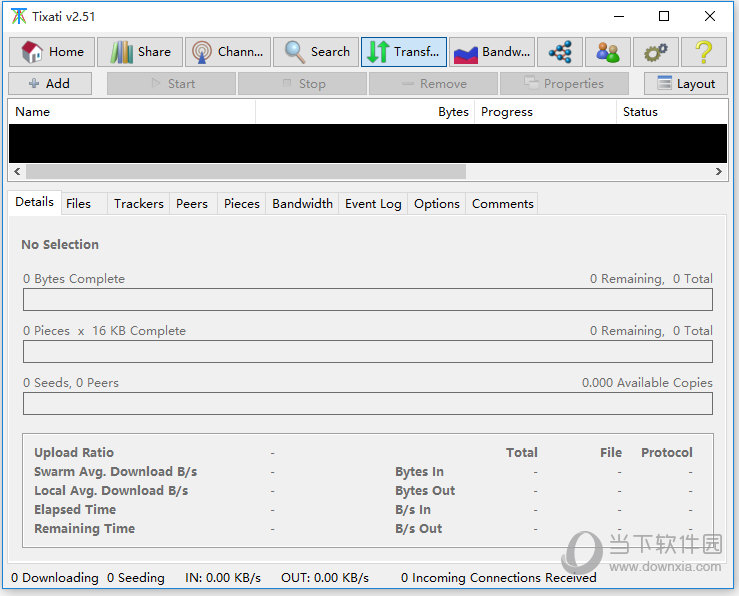Click the Remove button
The width and height of the screenshot is (739, 596).
coord(434,84)
